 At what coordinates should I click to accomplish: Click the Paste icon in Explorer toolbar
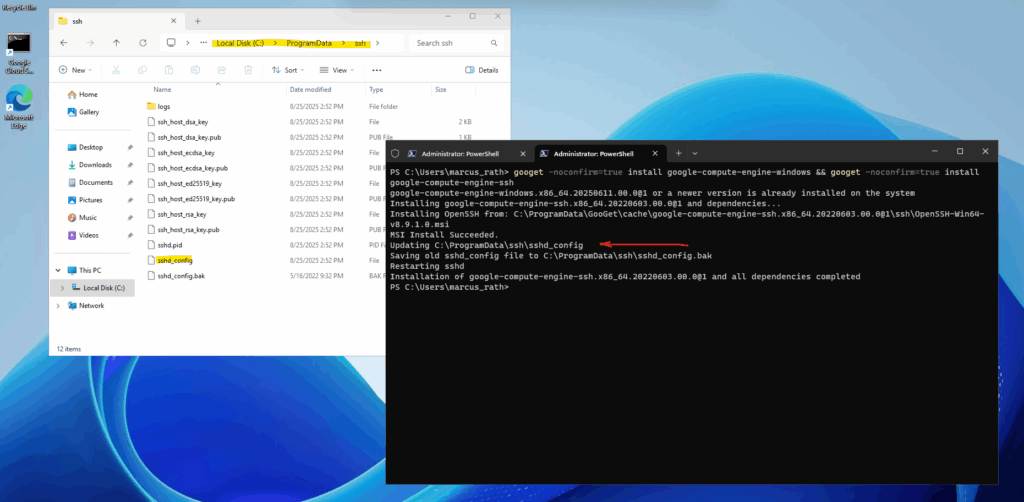(168, 70)
